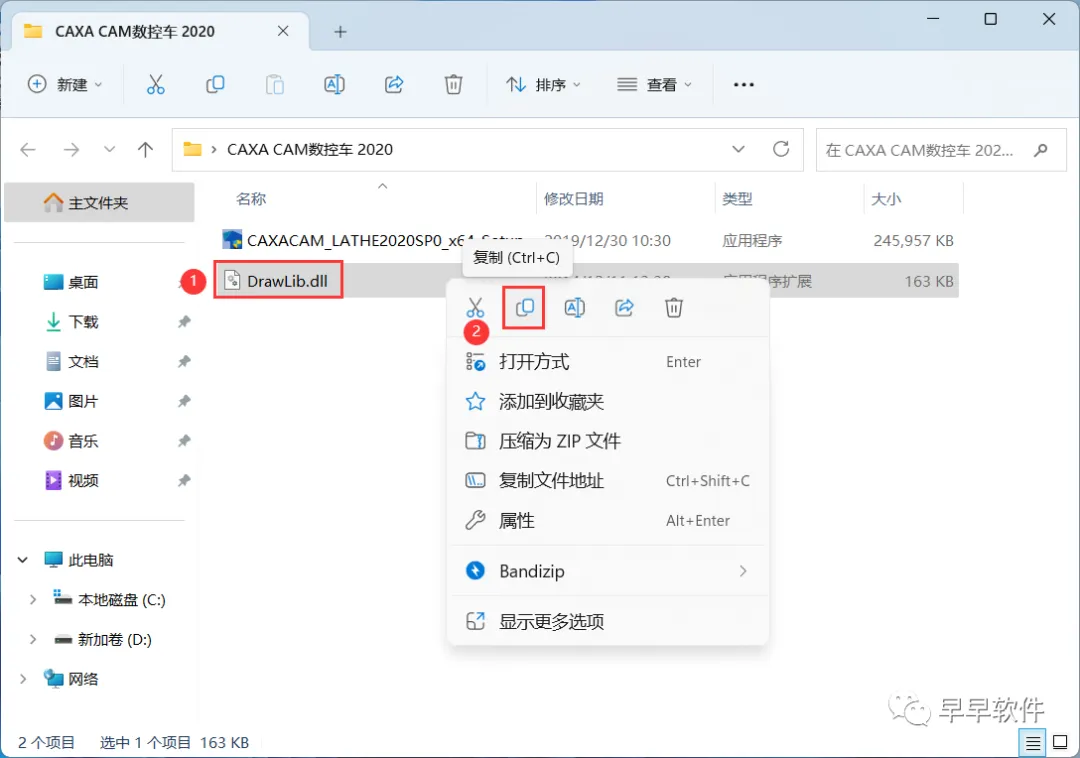Cut the file via the context menu scissors icon
This screenshot has height=758, width=1080.
coord(475,307)
